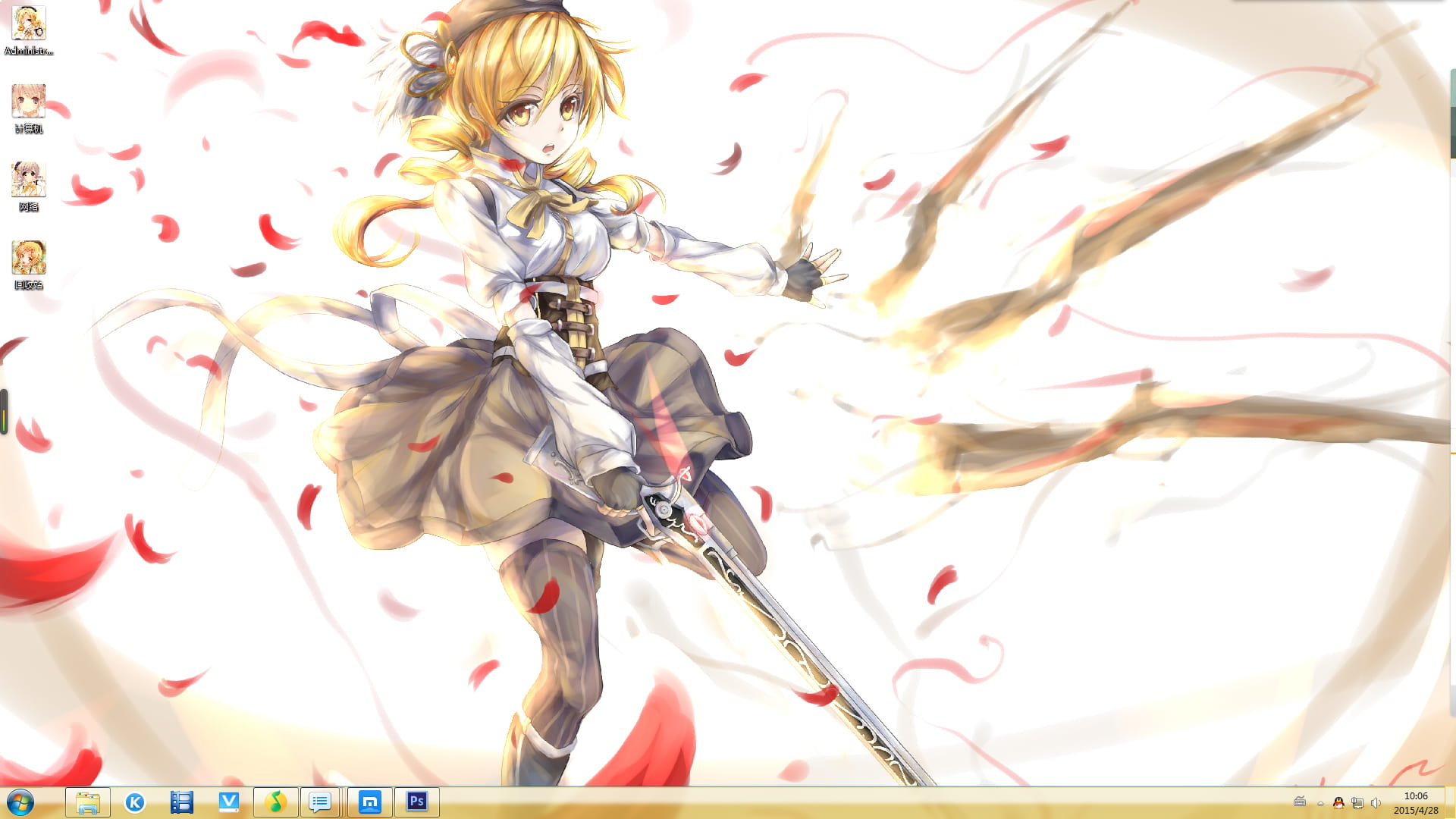Launch the Maxthon browser

(x=369, y=802)
